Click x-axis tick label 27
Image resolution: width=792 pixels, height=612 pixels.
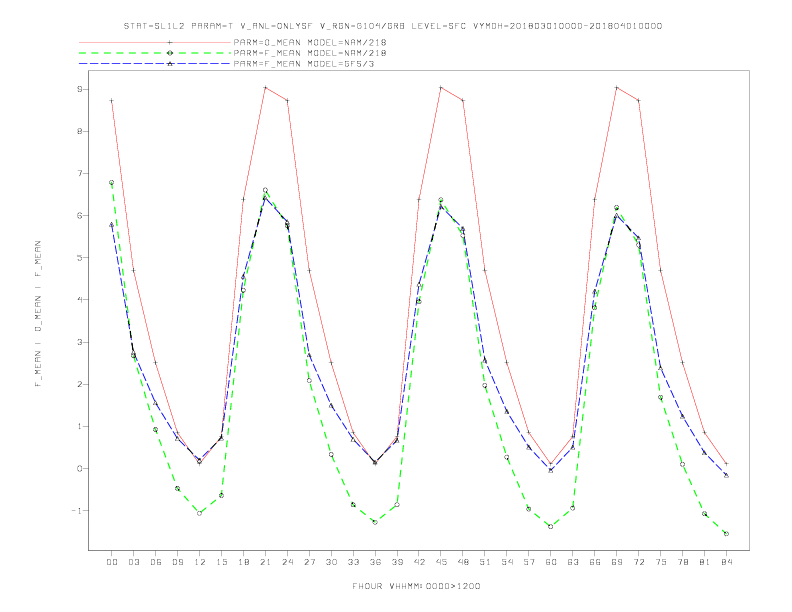pyautogui.click(x=309, y=562)
